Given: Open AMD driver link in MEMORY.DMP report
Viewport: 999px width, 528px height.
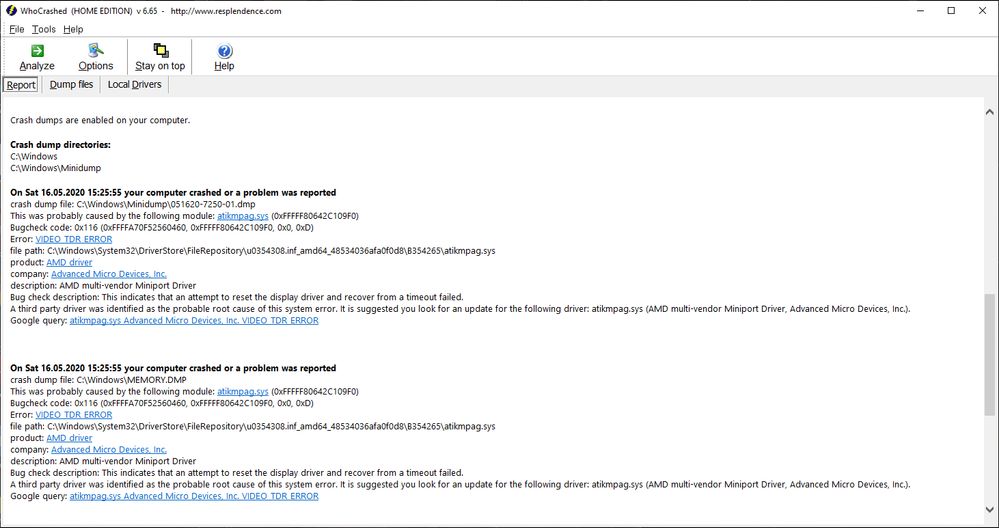Looking at the screenshot, I should tap(69, 438).
